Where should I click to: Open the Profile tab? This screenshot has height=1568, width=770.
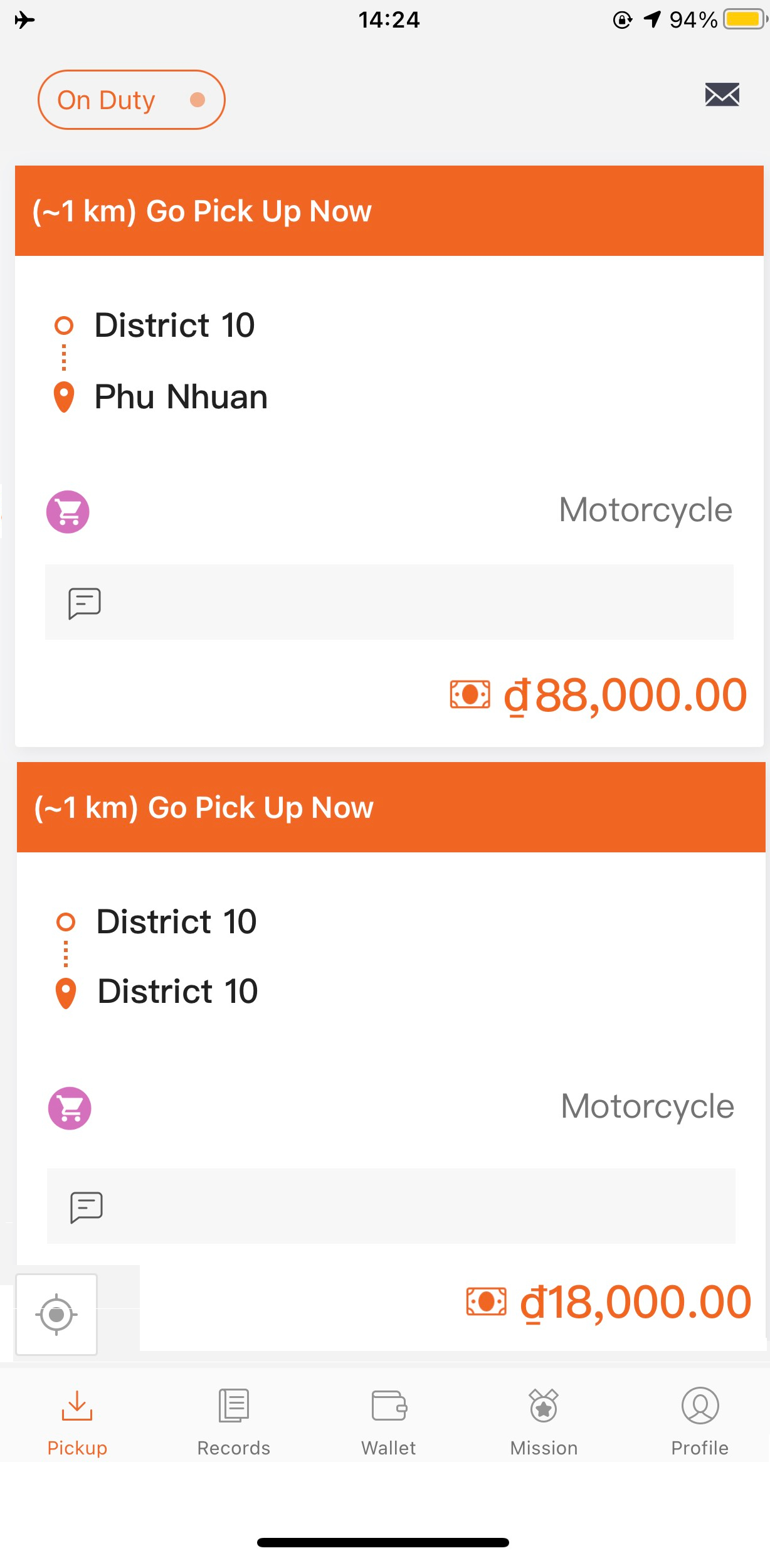coord(700,1422)
